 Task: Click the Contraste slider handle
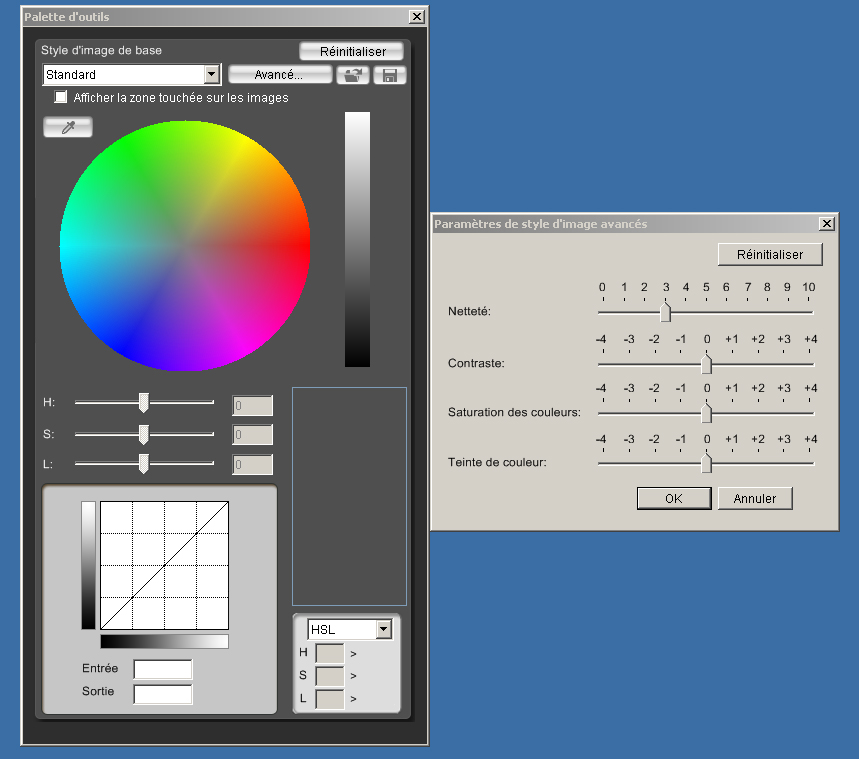point(706,364)
